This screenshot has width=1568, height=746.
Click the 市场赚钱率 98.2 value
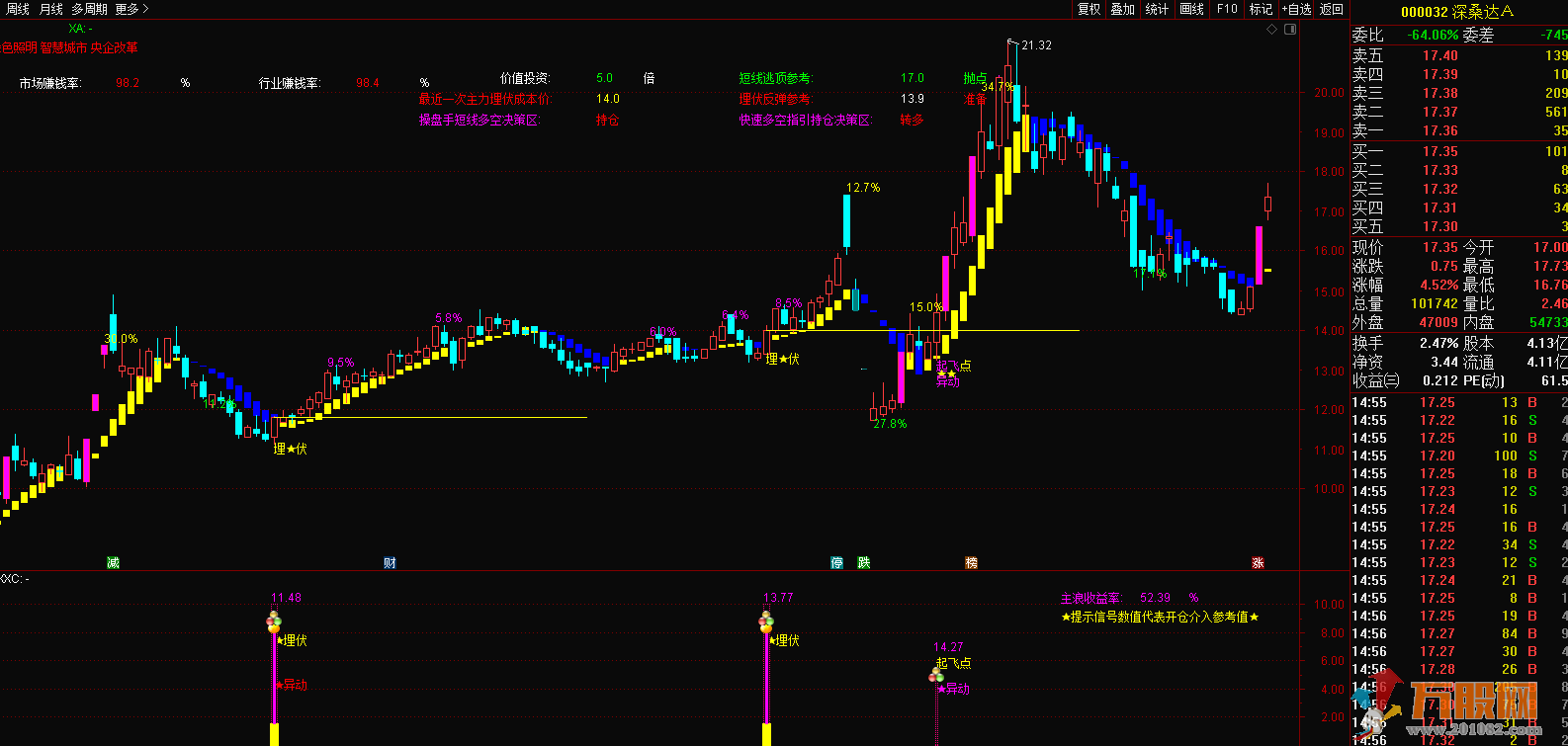click(128, 83)
